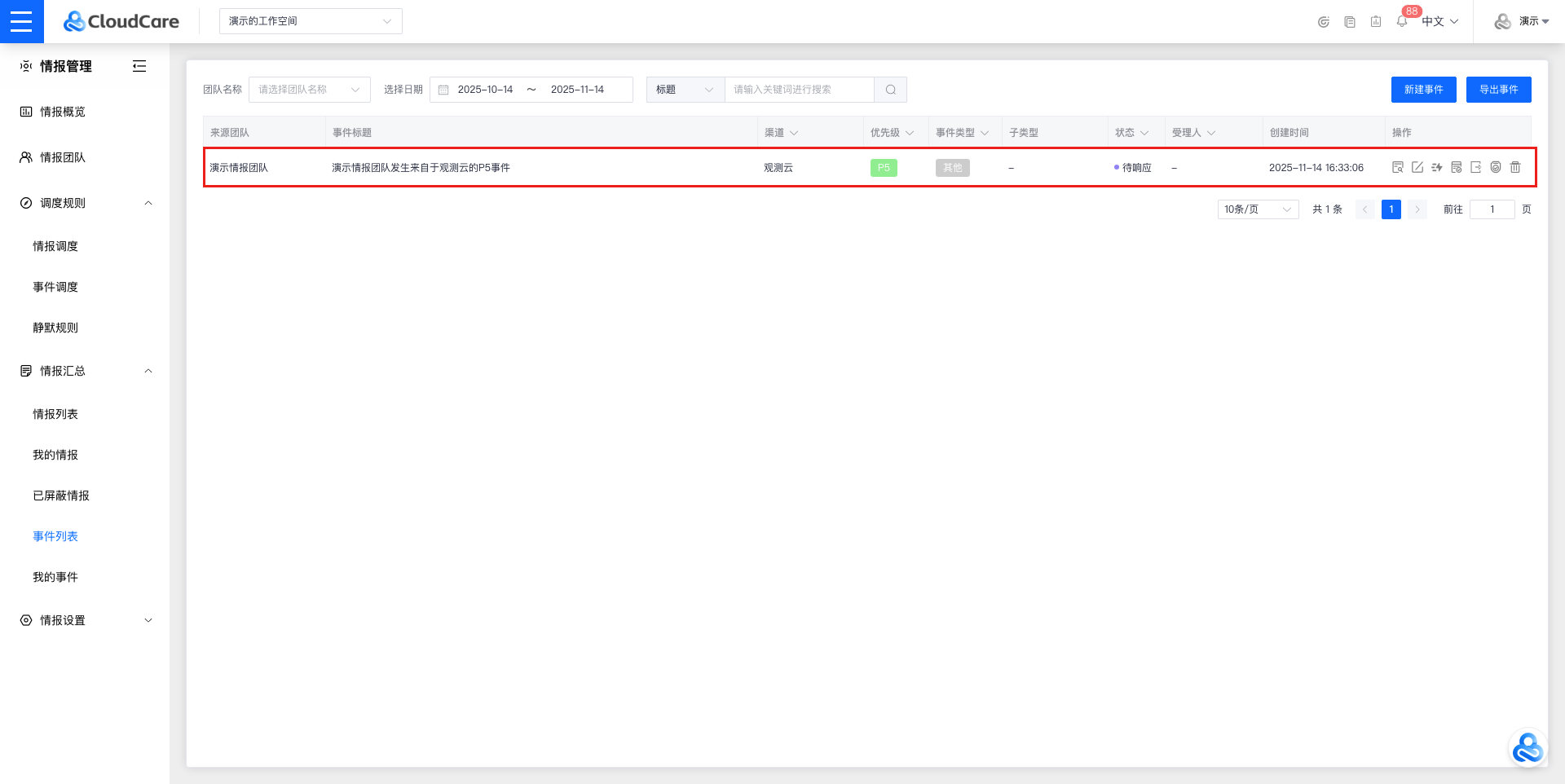Expand the 情报设置 sidebar section
Image resolution: width=1565 pixels, height=784 pixels.
pos(85,620)
